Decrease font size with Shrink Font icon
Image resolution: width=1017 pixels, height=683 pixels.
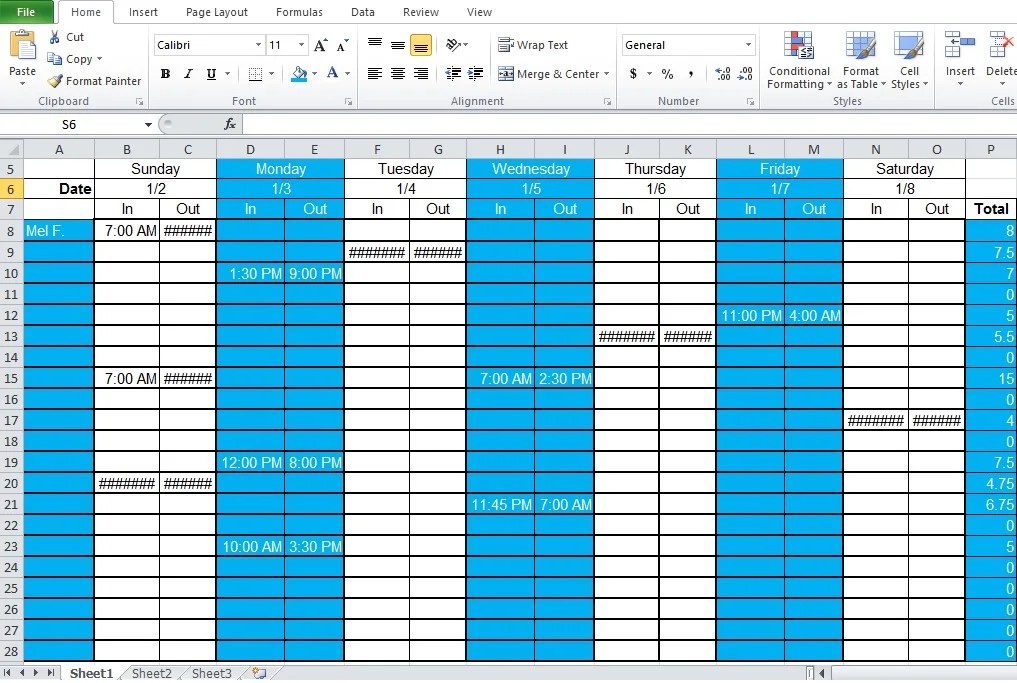tap(342, 45)
